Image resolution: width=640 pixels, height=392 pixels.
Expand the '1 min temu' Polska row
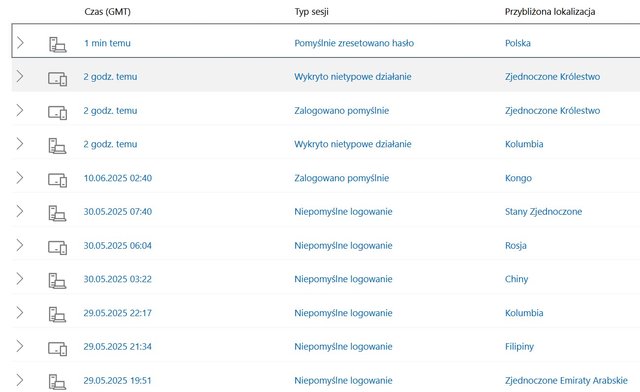20,42
